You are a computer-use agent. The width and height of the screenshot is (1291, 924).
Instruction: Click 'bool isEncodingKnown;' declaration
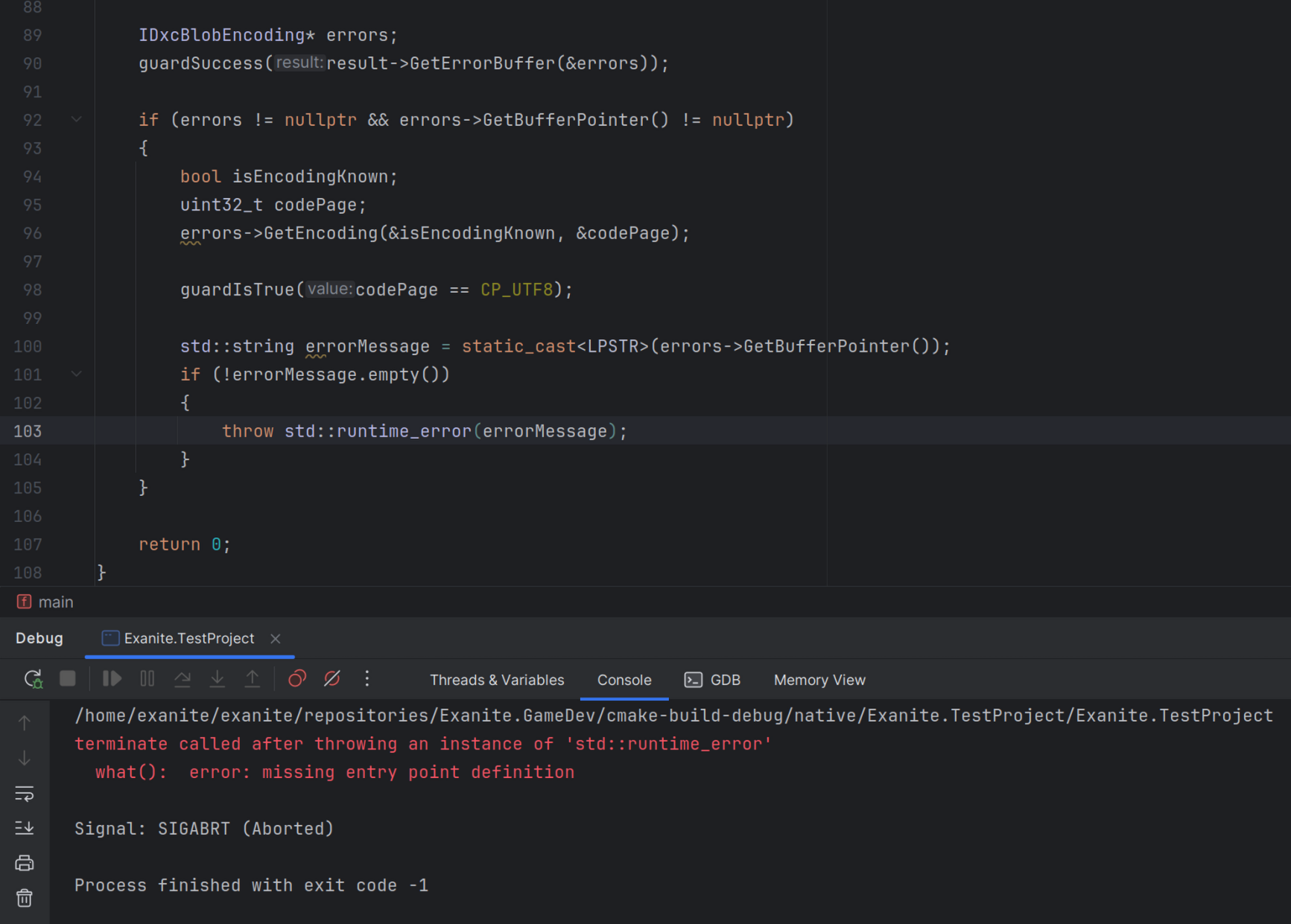coord(289,176)
